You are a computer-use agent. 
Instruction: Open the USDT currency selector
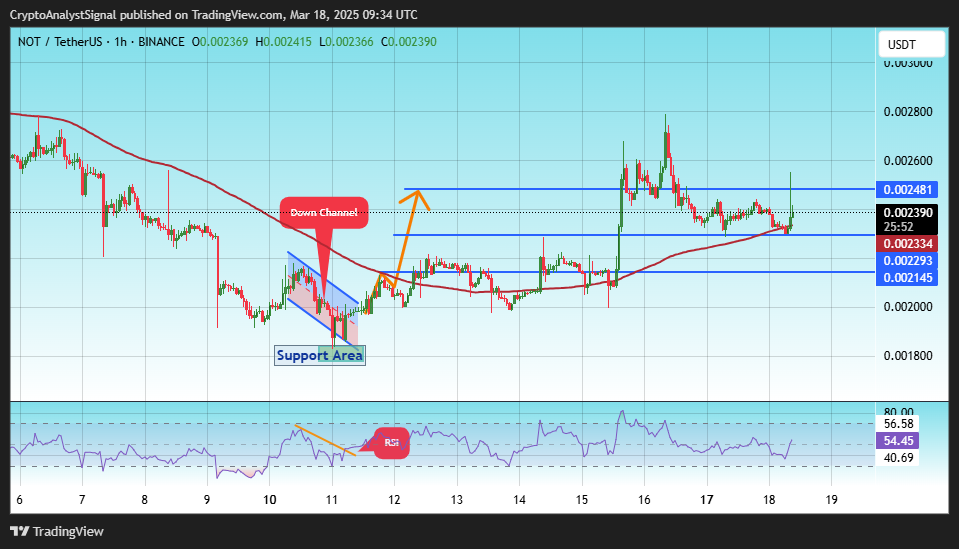[911, 45]
